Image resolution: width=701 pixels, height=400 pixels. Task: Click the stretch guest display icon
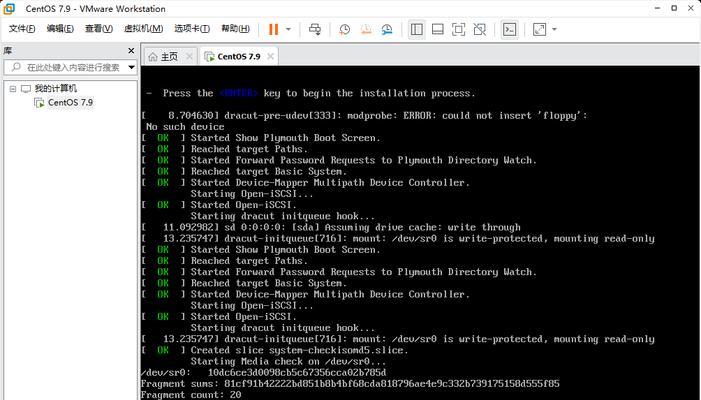(539, 29)
